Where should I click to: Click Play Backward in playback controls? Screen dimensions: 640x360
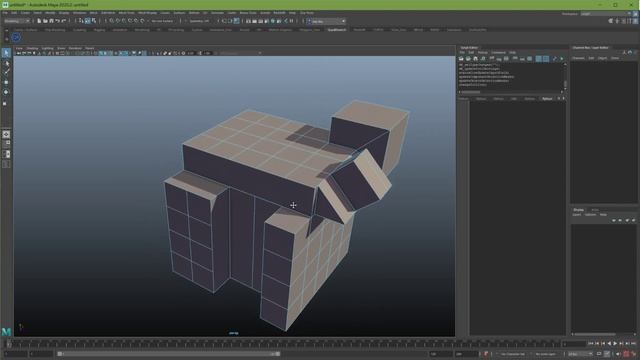point(610,344)
